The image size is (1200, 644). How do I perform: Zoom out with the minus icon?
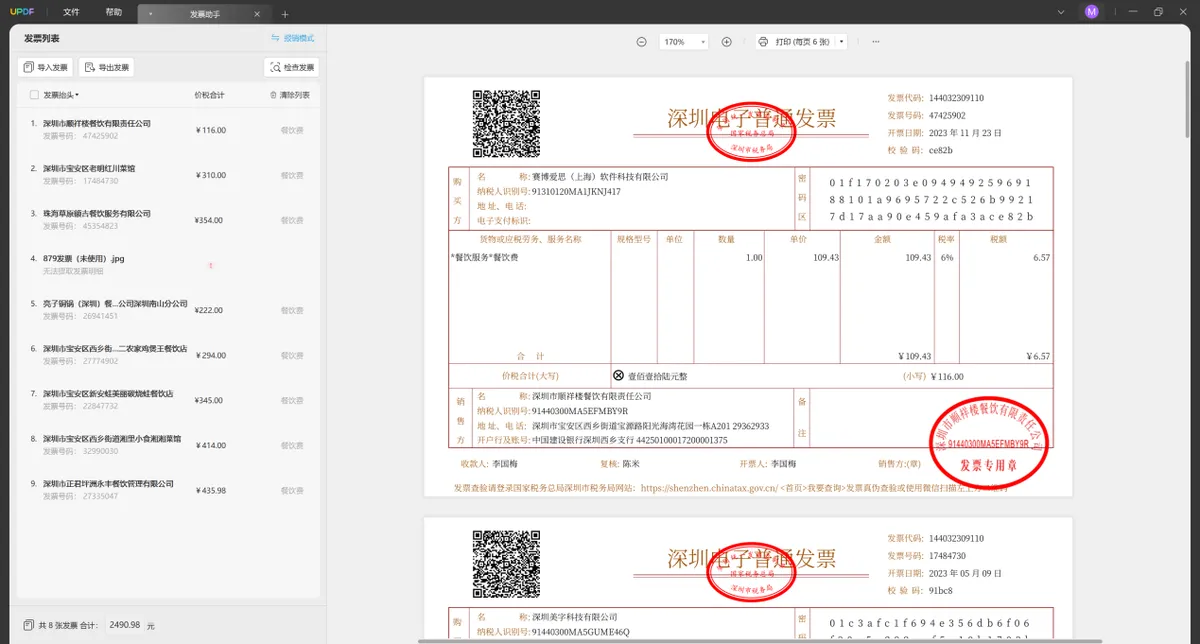pos(641,42)
